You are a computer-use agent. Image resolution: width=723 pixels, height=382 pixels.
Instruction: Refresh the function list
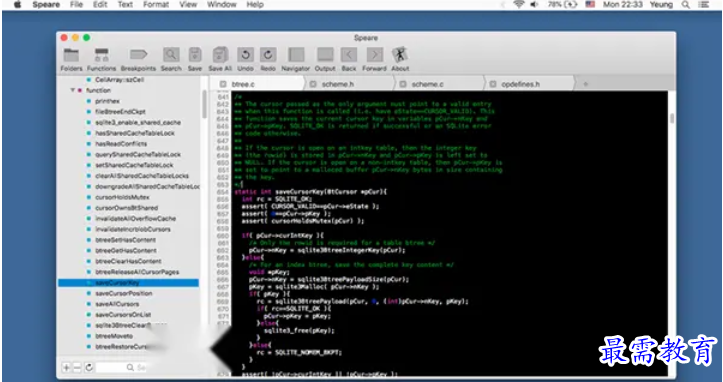pyautogui.click(x=89, y=368)
